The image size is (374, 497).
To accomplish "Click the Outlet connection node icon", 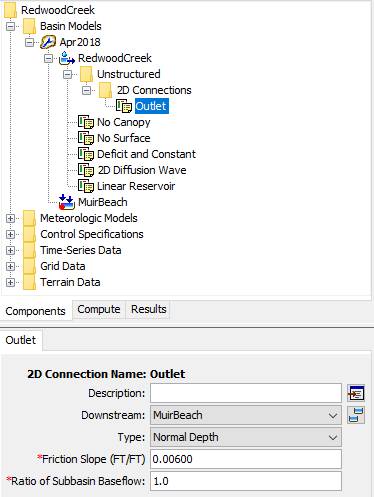I will 124,106.
